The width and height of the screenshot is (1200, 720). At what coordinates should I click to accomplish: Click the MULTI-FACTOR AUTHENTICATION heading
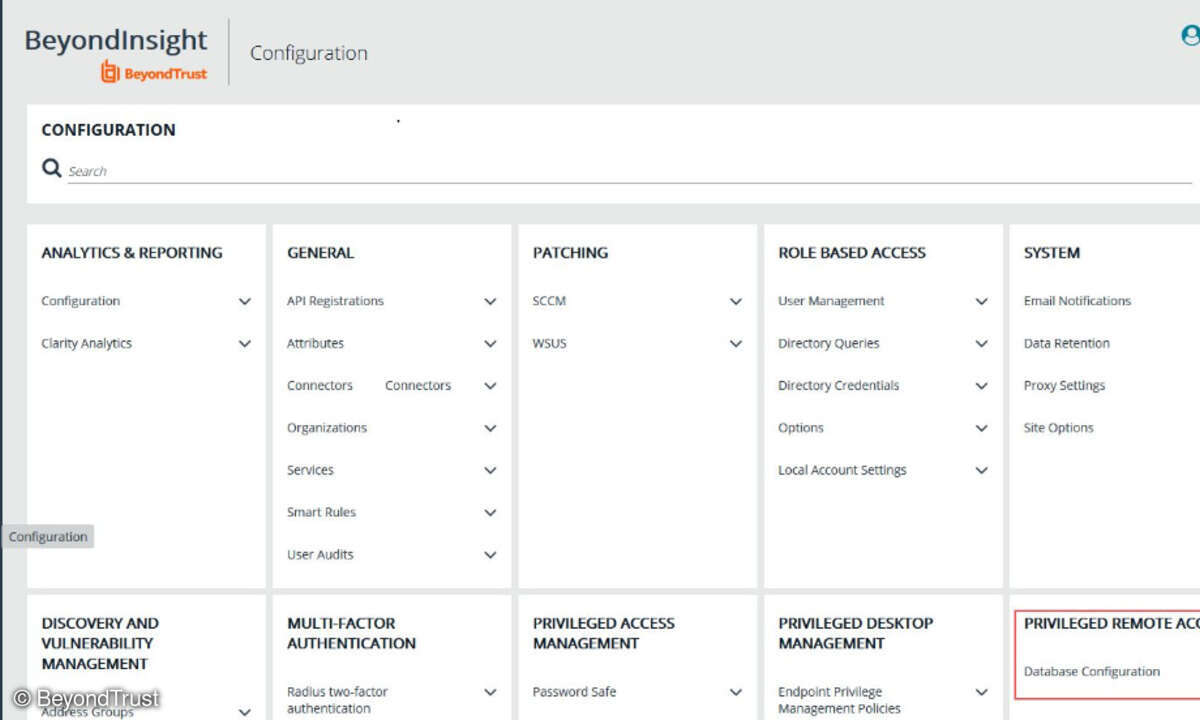click(351, 633)
